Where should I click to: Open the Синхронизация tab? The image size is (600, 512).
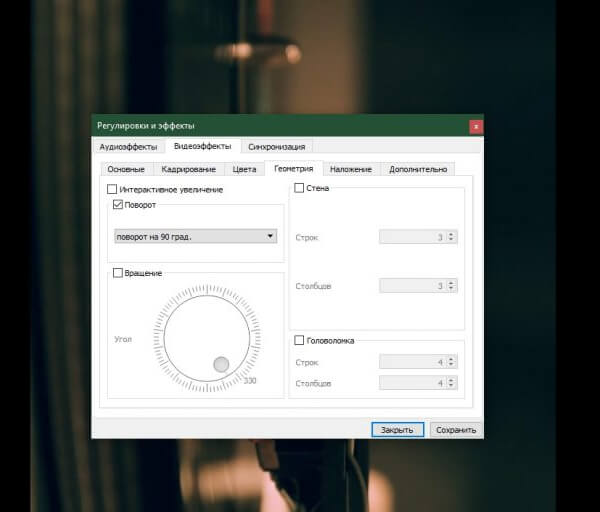click(276, 147)
